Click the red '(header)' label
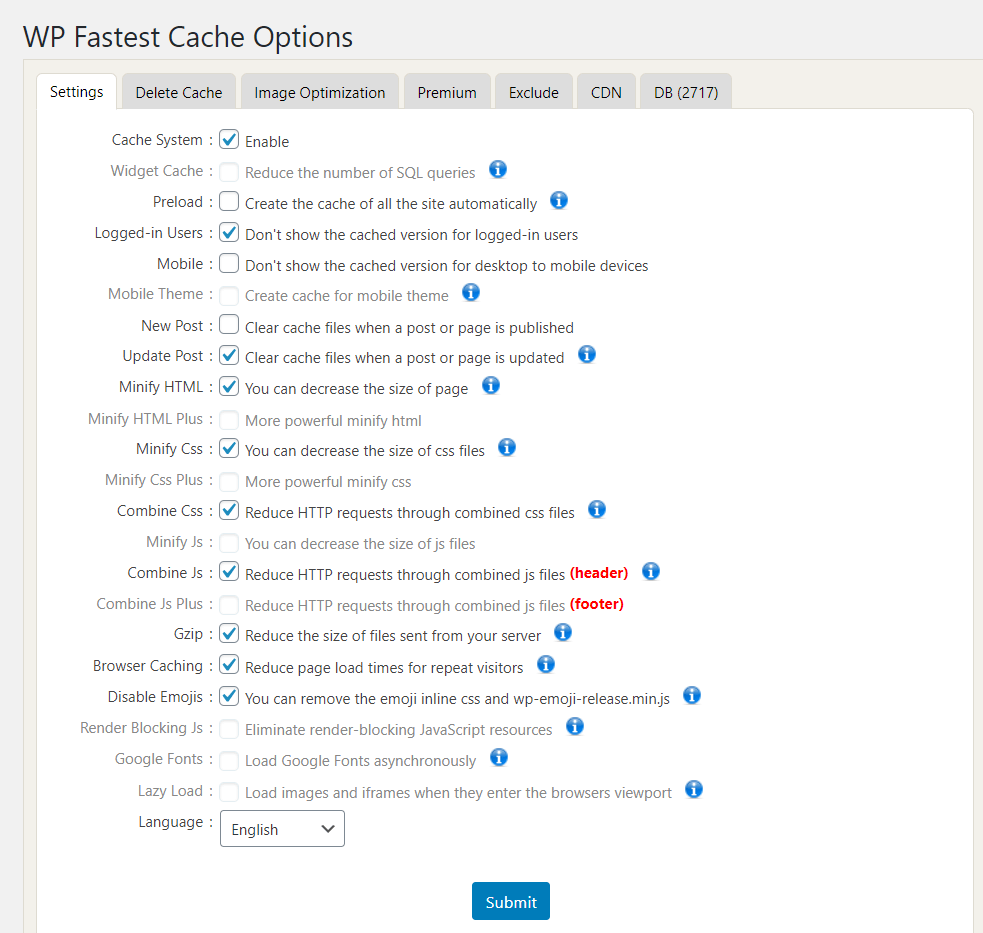 [599, 572]
